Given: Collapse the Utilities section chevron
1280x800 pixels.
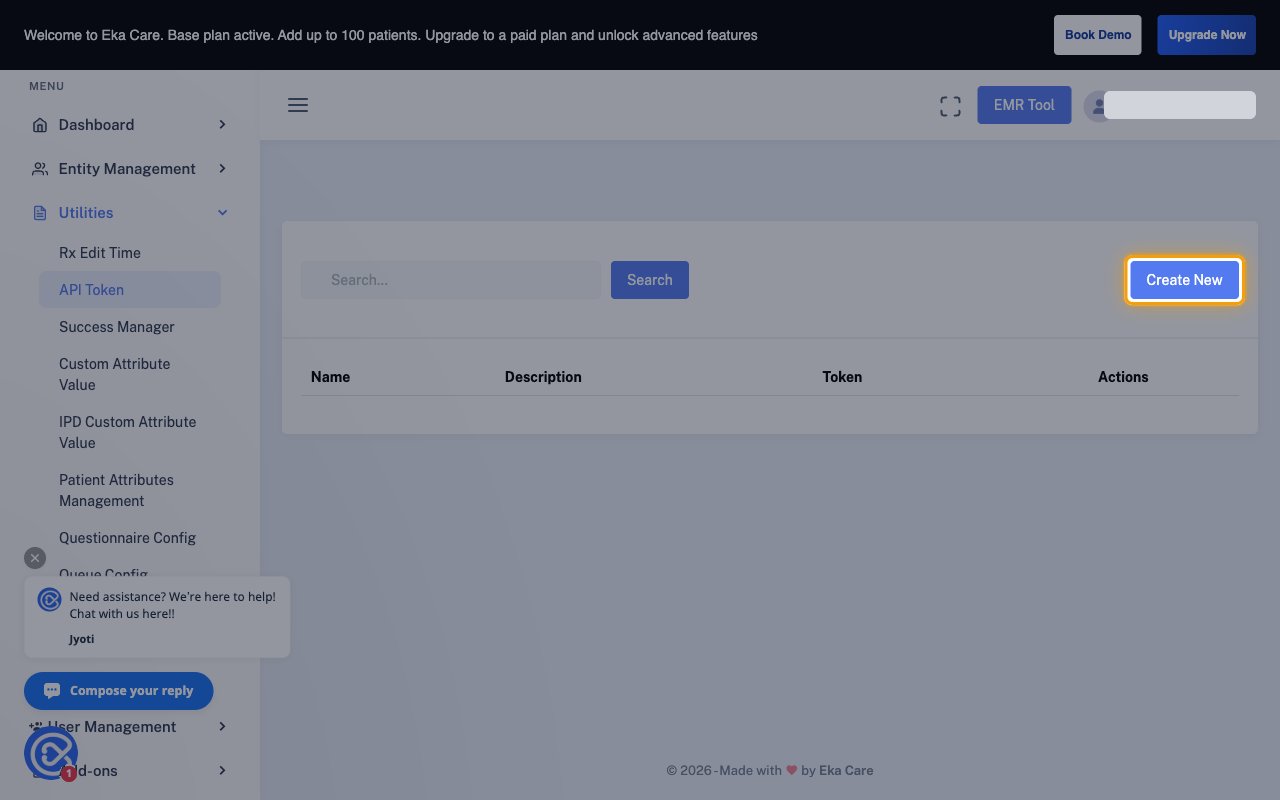Looking at the screenshot, I should (x=222, y=213).
